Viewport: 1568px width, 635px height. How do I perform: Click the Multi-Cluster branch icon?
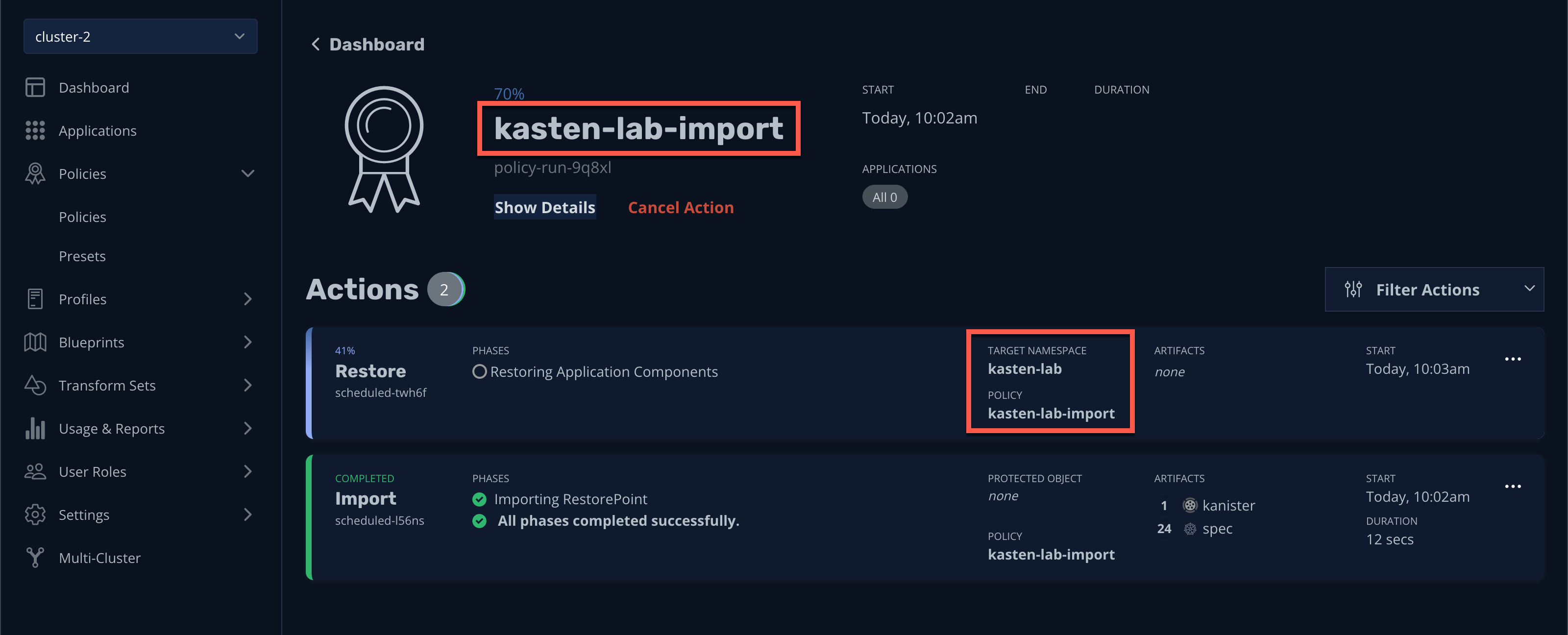[35, 558]
